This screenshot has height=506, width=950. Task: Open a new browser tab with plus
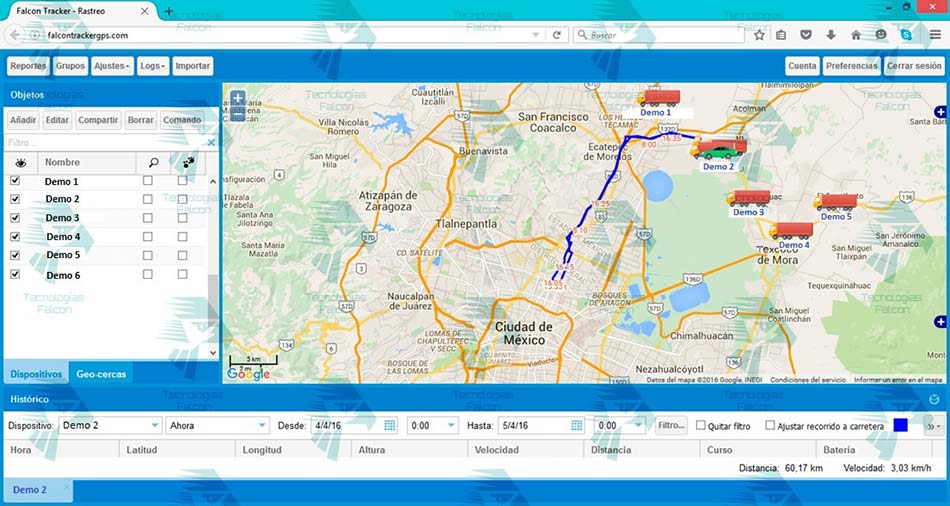click(x=168, y=11)
